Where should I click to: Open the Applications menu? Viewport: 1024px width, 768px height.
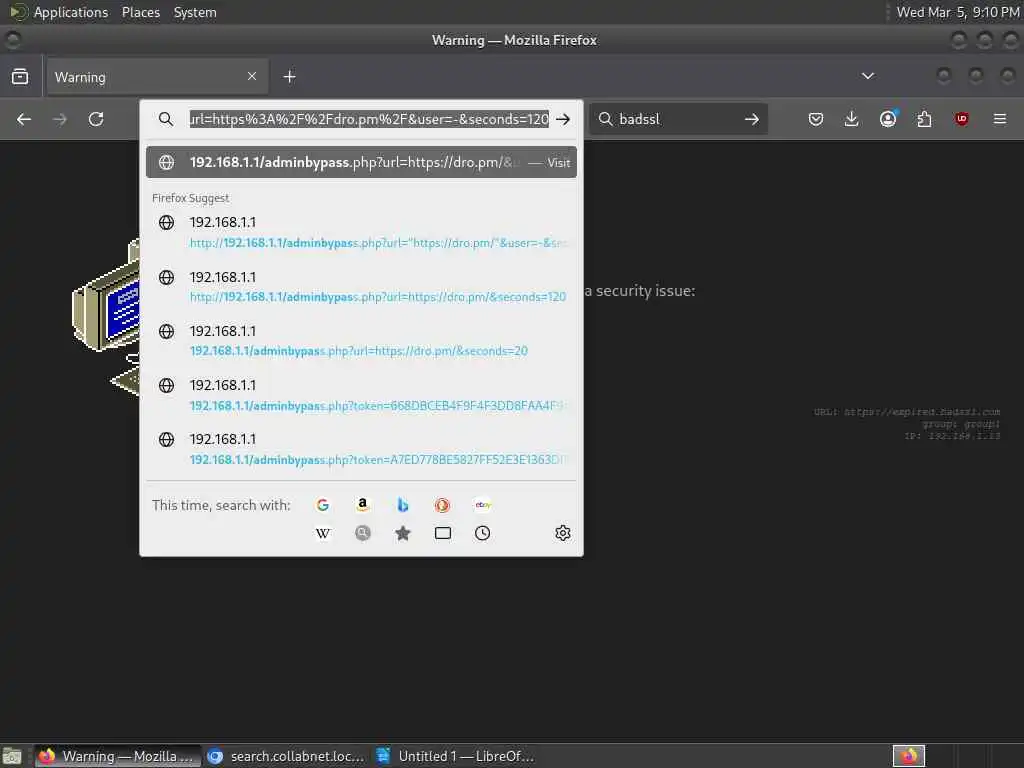coord(71,12)
